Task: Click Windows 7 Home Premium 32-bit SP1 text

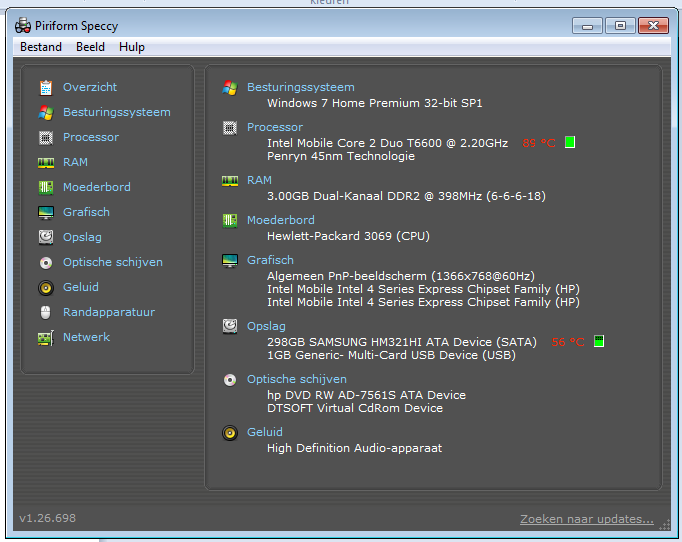Action: 374,104
